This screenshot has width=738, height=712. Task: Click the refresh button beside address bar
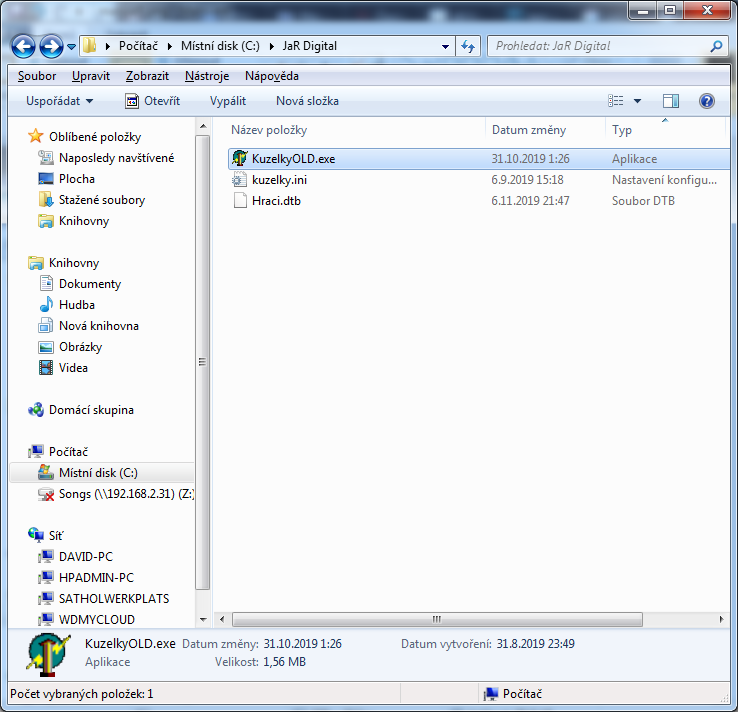point(468,46)
